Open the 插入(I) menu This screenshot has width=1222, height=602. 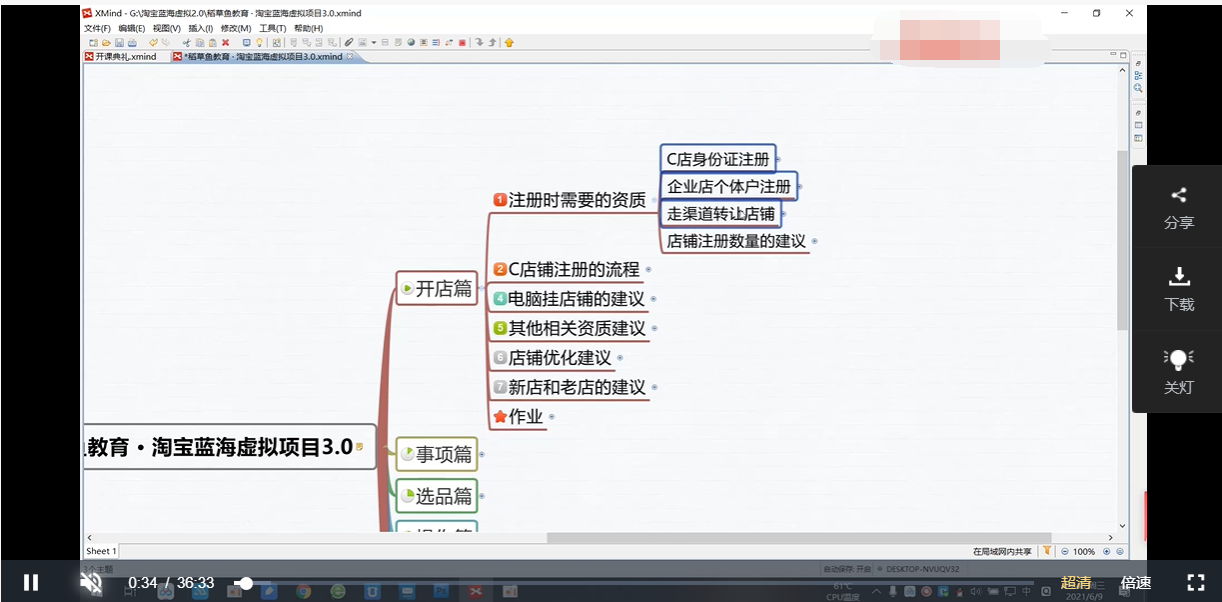pyautogui.click(x=201, y=29)
